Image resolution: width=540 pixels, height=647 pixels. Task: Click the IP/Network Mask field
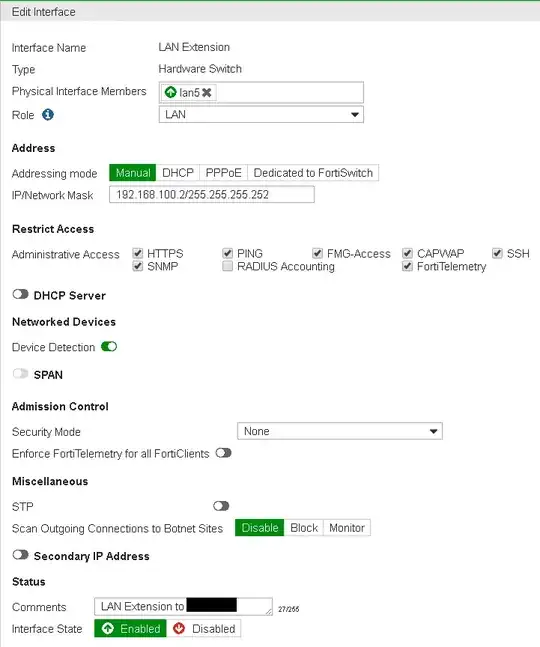coord(212,194)
